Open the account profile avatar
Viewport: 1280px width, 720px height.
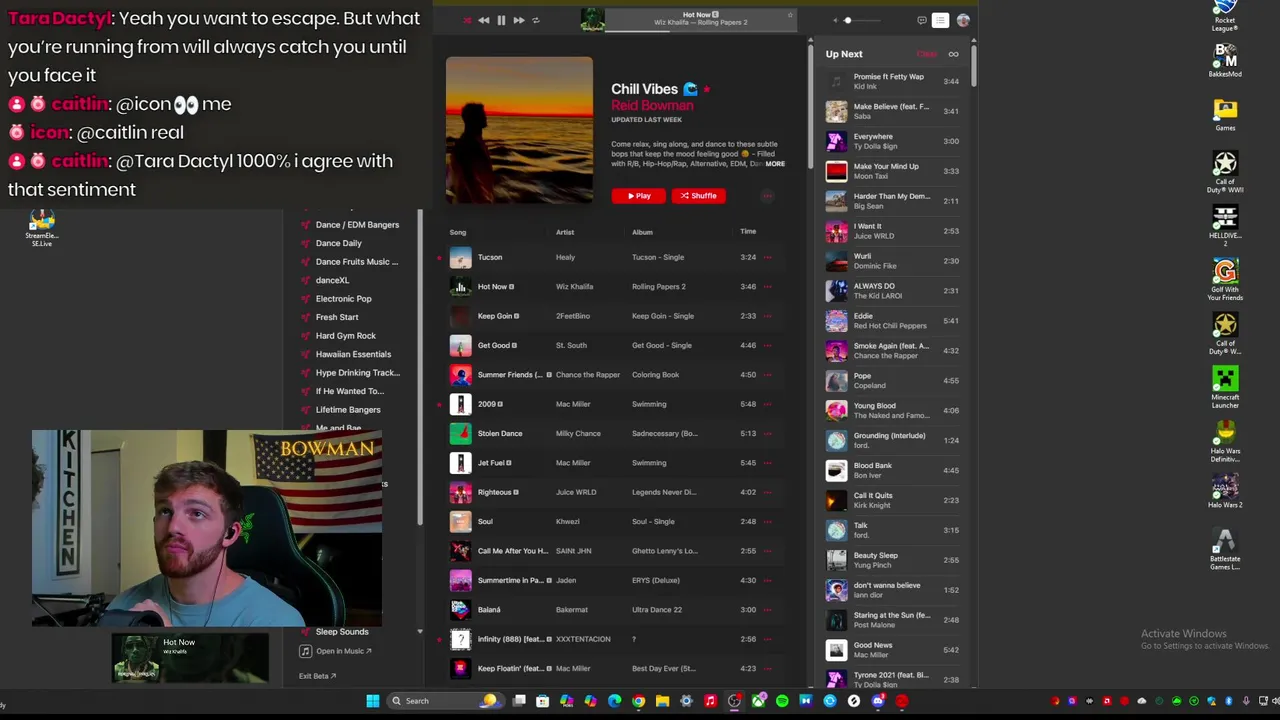coord(963,20)
